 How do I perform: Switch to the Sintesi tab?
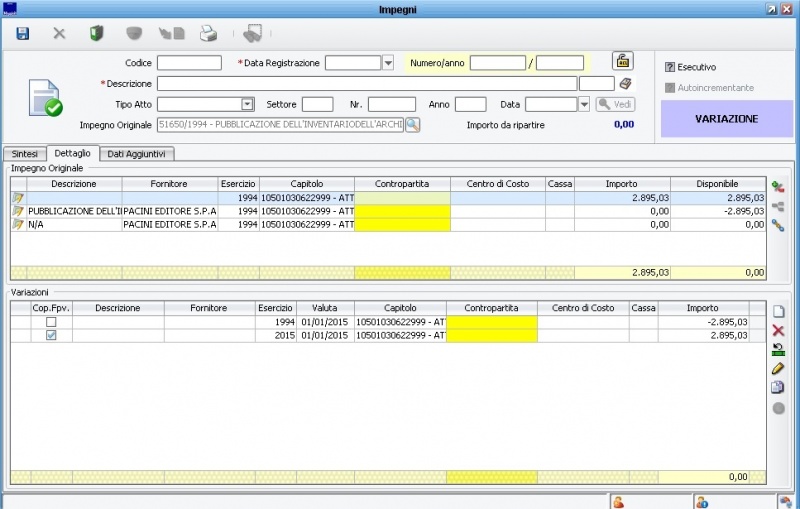25,154
